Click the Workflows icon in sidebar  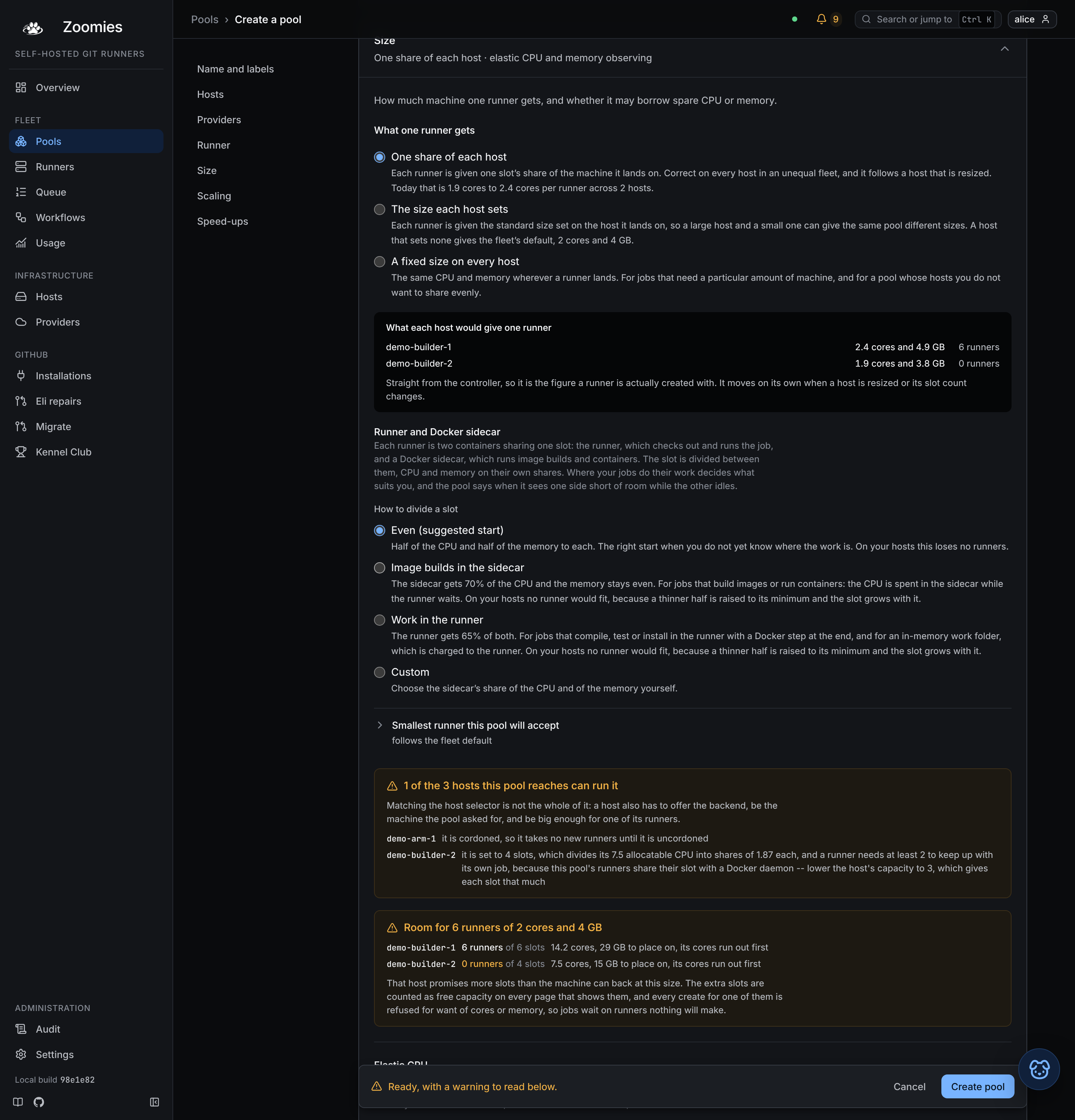click(21, 218)
